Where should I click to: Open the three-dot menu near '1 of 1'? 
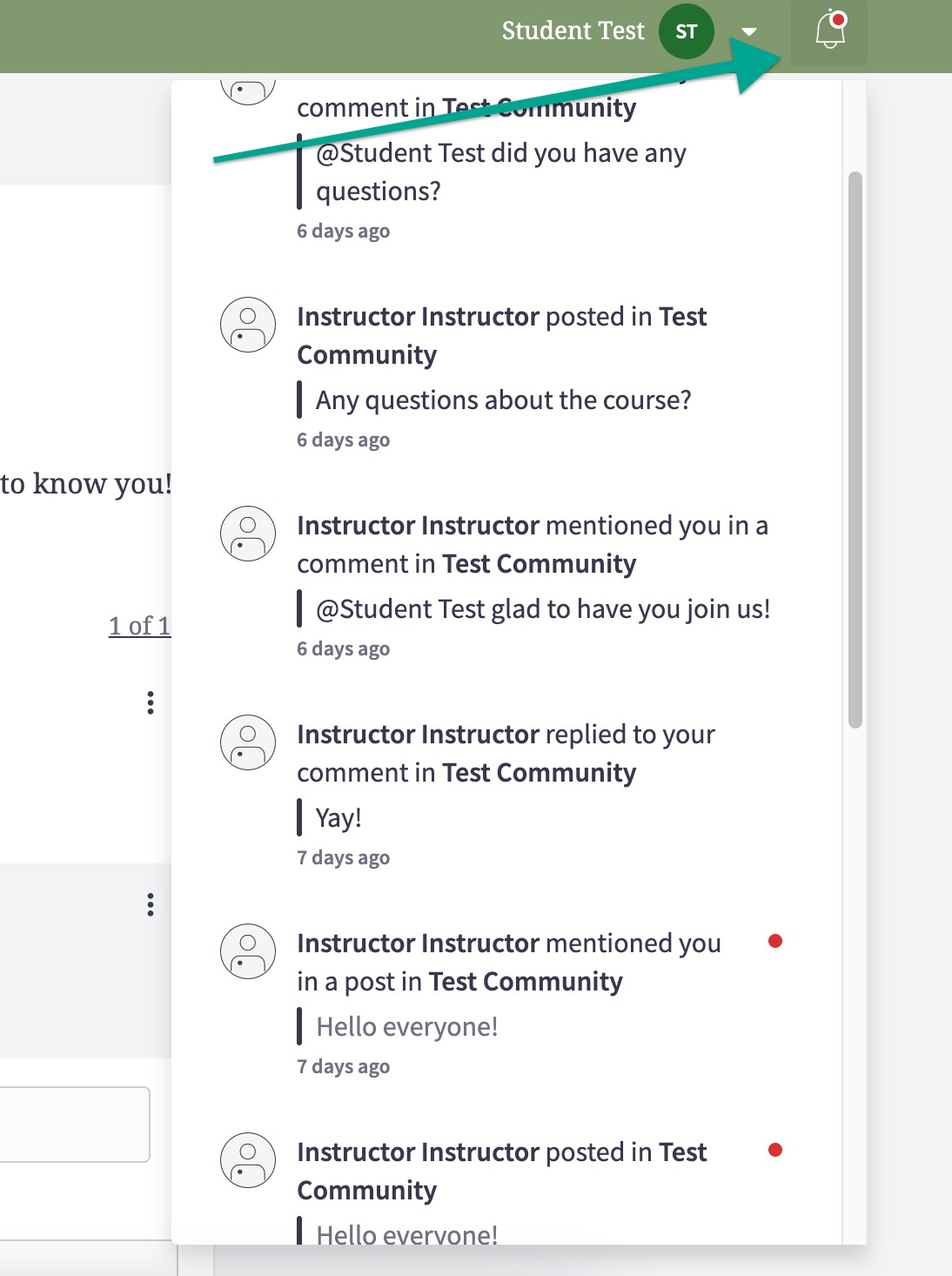(151, 702)
